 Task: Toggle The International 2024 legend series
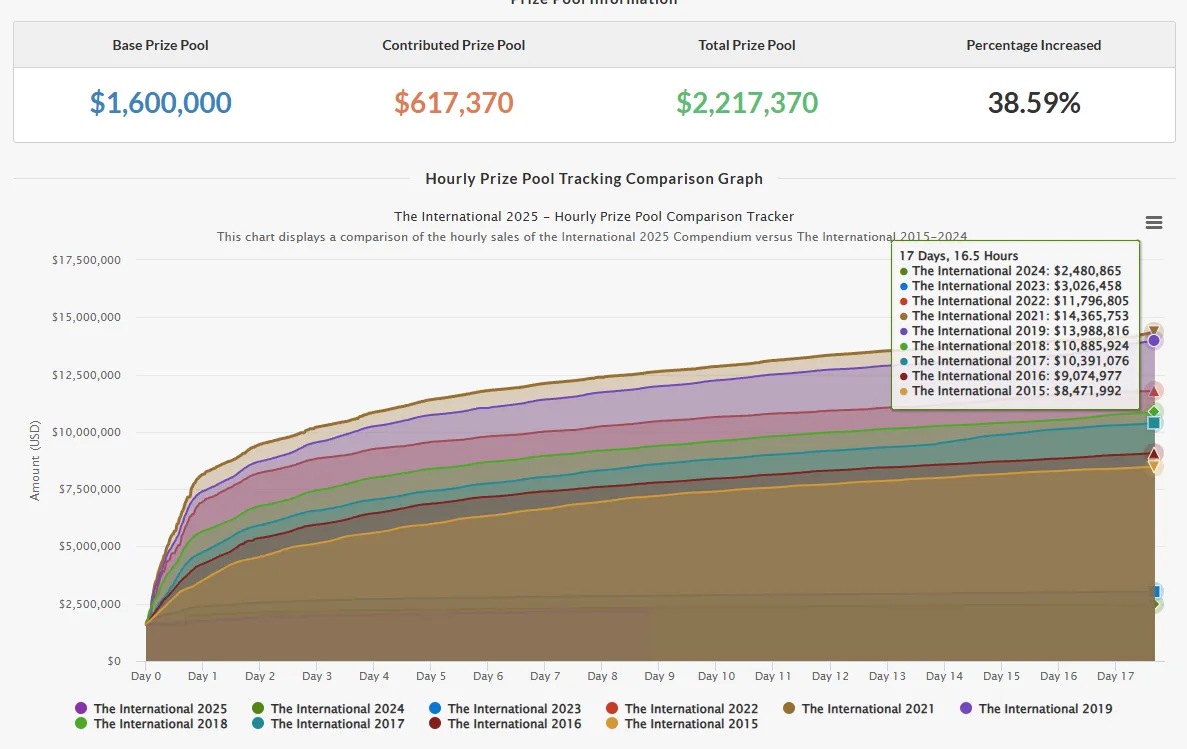pos(328,709)
